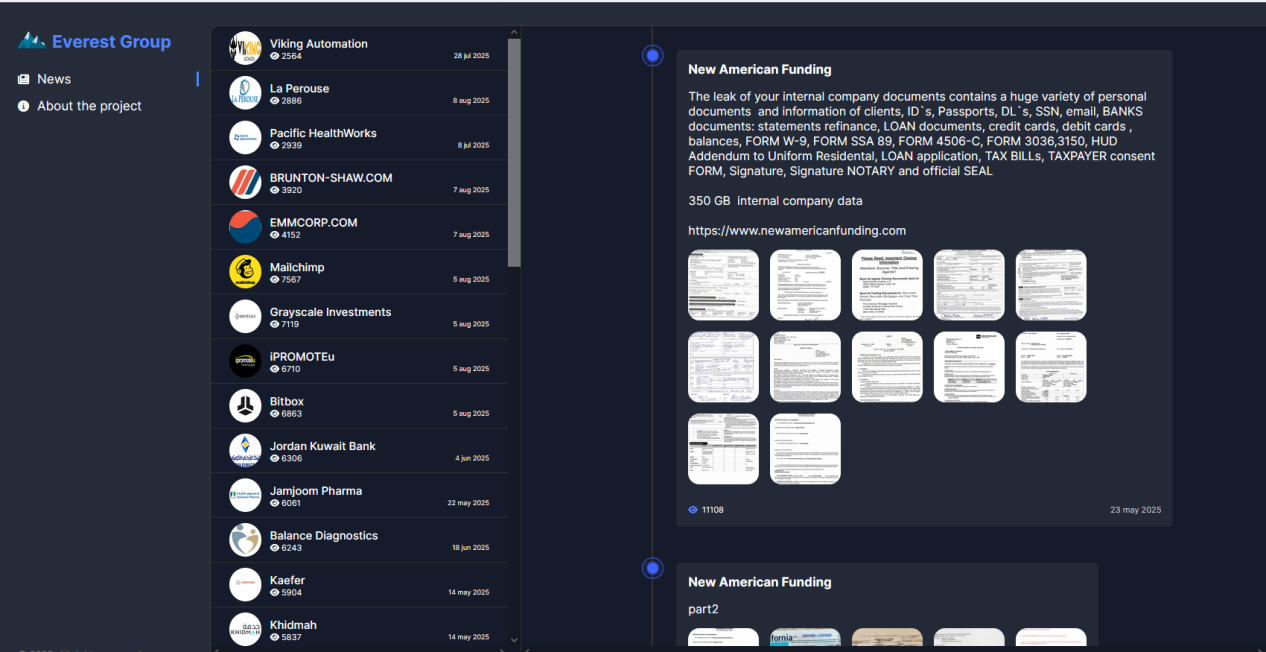Open the EMMCORP.COM entry title
The width and height of the screenshot is (1266, 652).
[313, 223]
